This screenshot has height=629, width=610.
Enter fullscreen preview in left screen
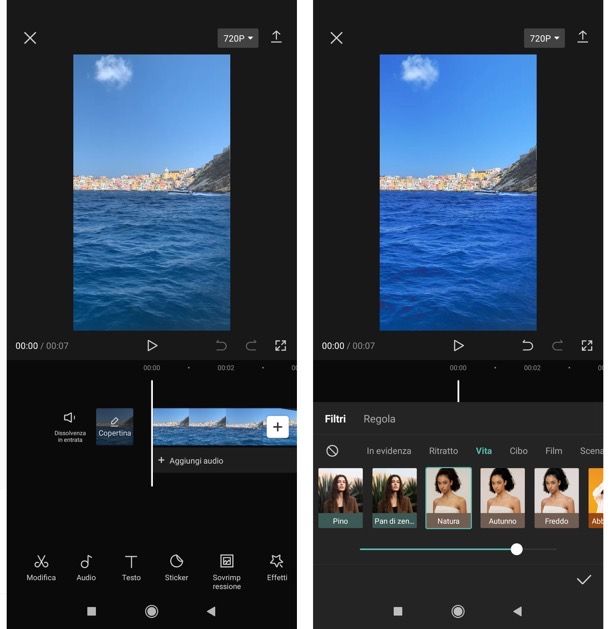[281, 345]
